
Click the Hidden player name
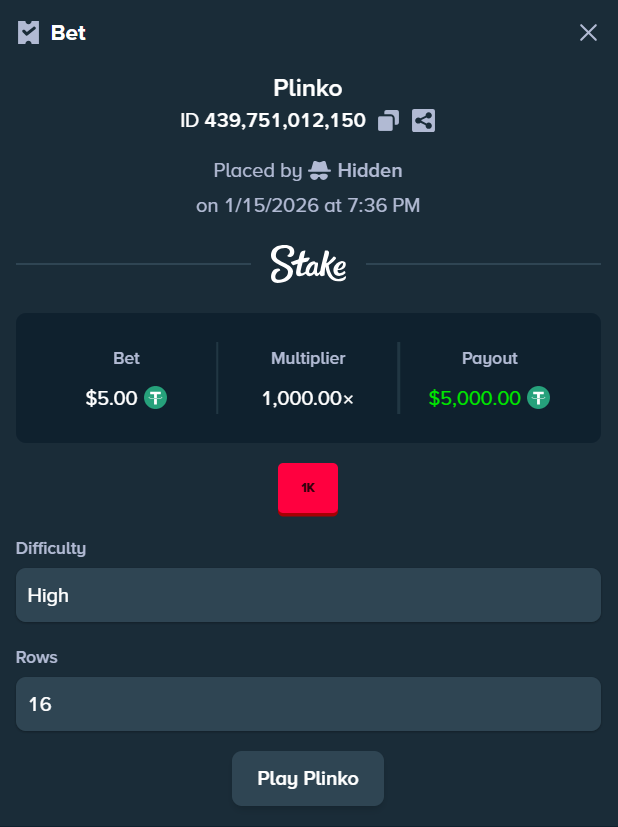click(x=370, y=170)
